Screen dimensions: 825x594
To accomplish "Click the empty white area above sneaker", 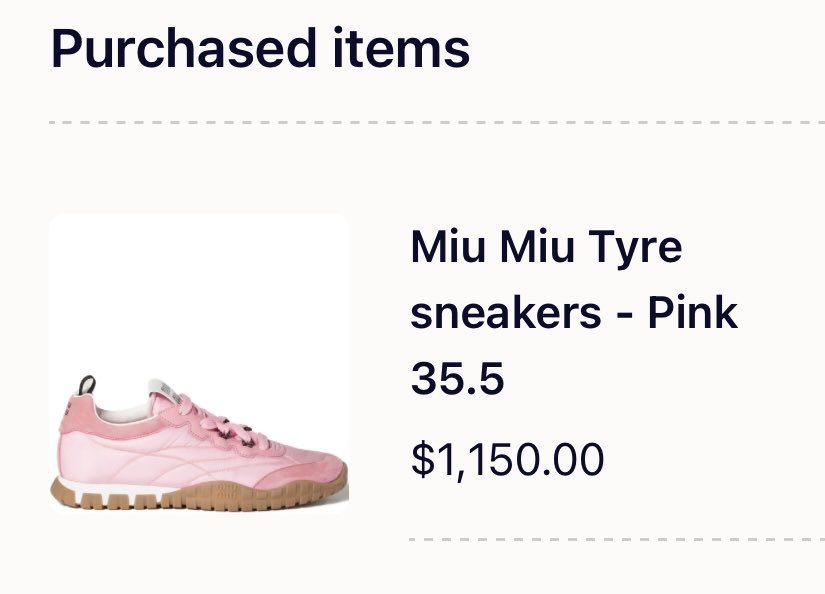I will [x=199, y=289].
